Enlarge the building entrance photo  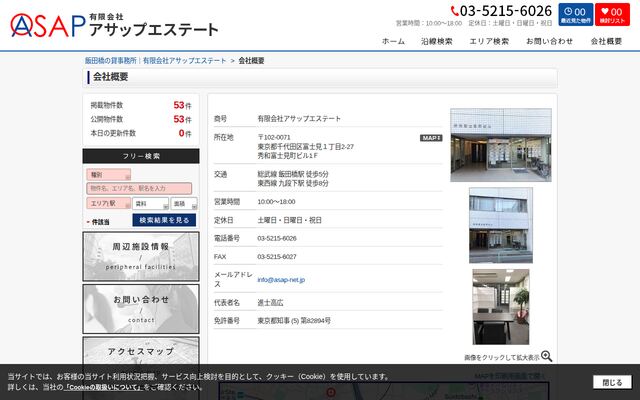click(x=501, y=145)
